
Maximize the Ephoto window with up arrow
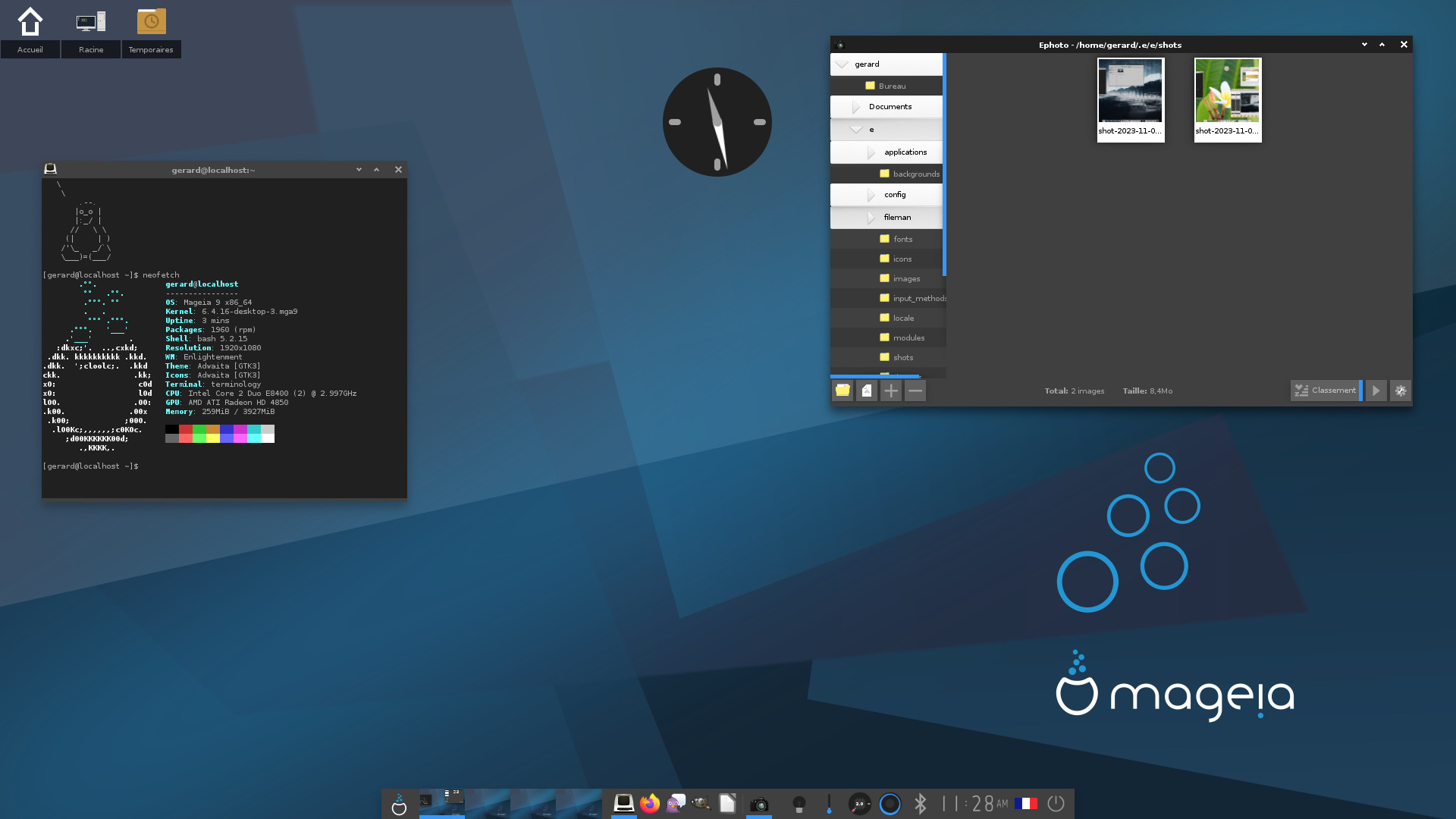1382,45
